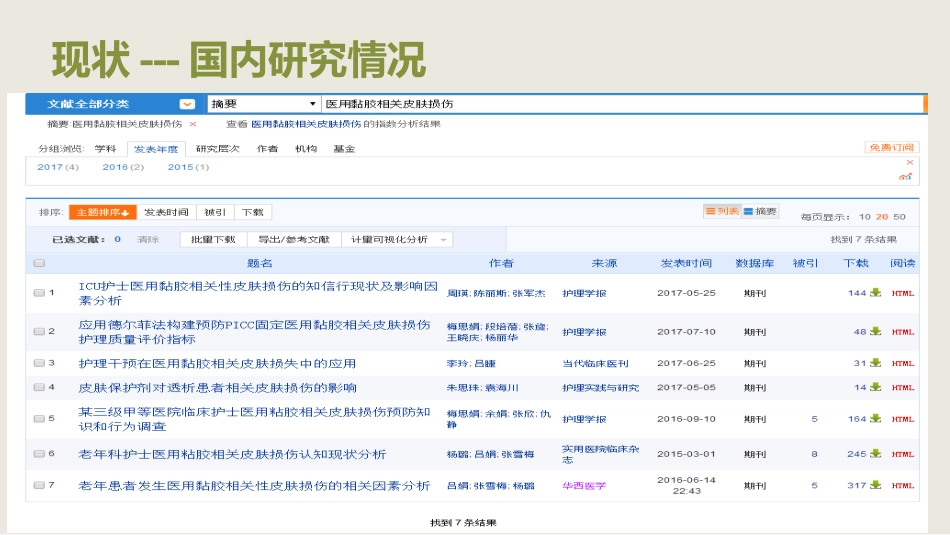
Task: Tick the select-all checkbox in table header
Action: tap(39, 263)
